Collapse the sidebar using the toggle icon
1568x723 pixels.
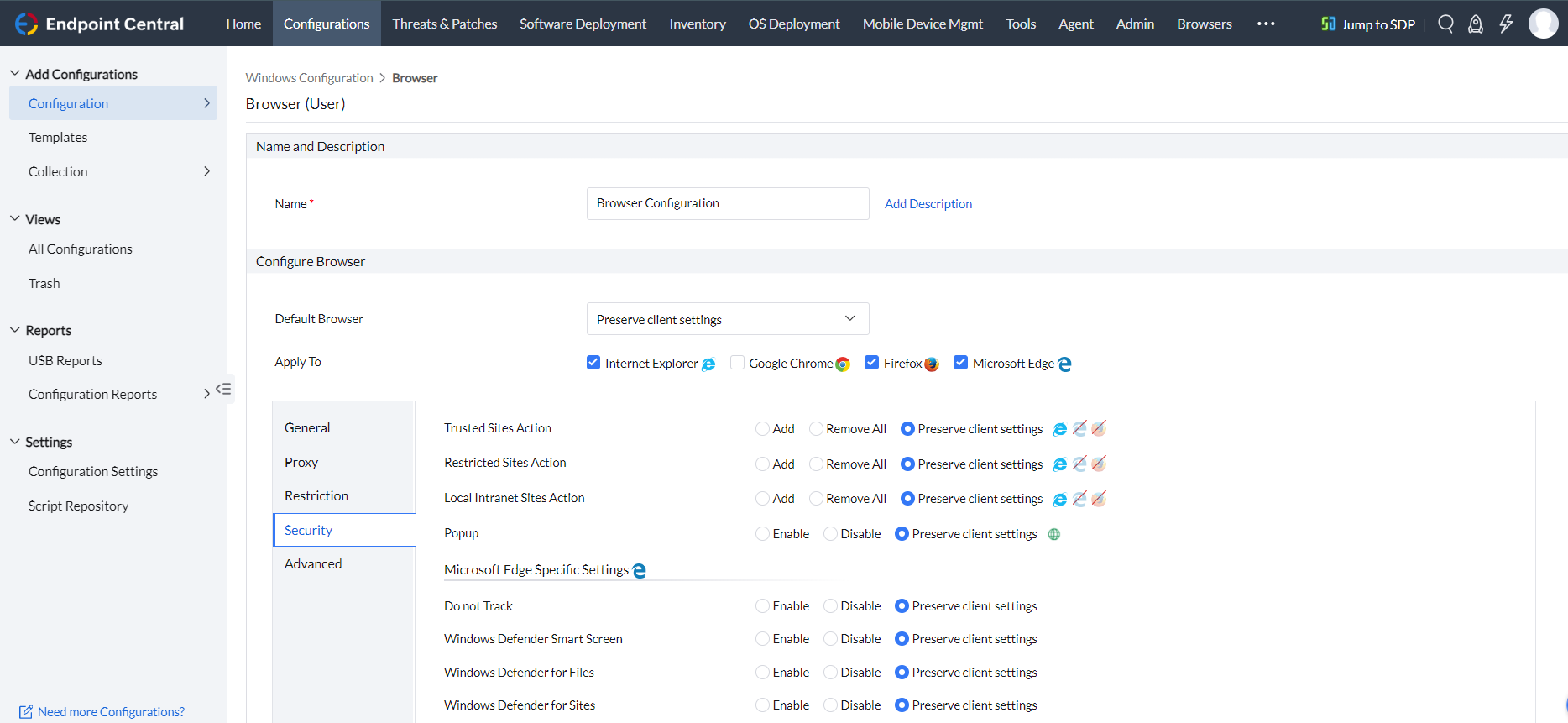click(x=223, y=389)
